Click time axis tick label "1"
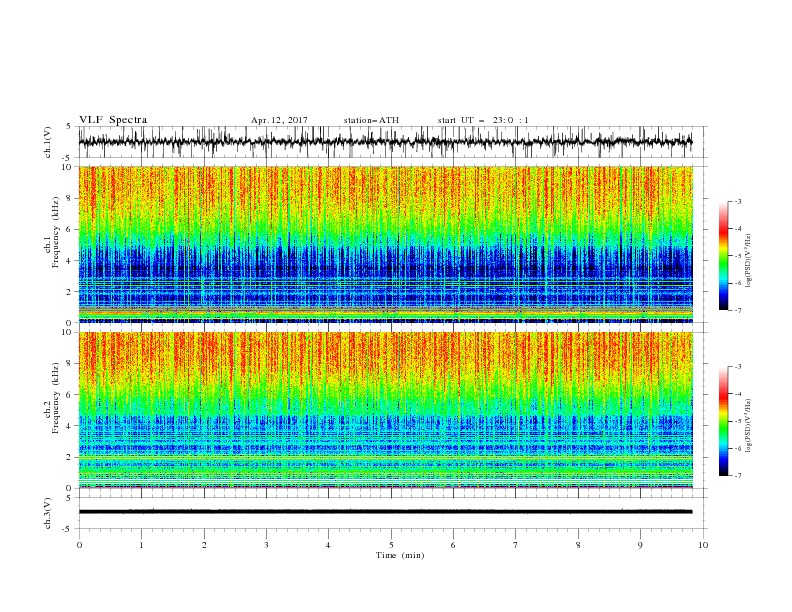The width and height of the screenshot is (792, 612). click(141, 545)
